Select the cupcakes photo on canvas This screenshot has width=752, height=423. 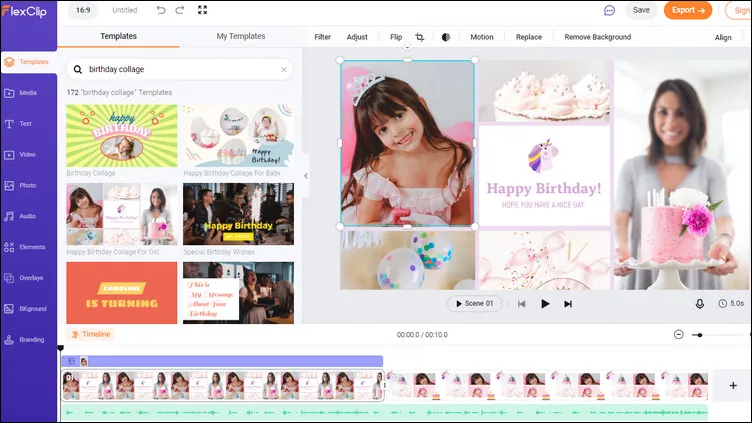(545, 90)
